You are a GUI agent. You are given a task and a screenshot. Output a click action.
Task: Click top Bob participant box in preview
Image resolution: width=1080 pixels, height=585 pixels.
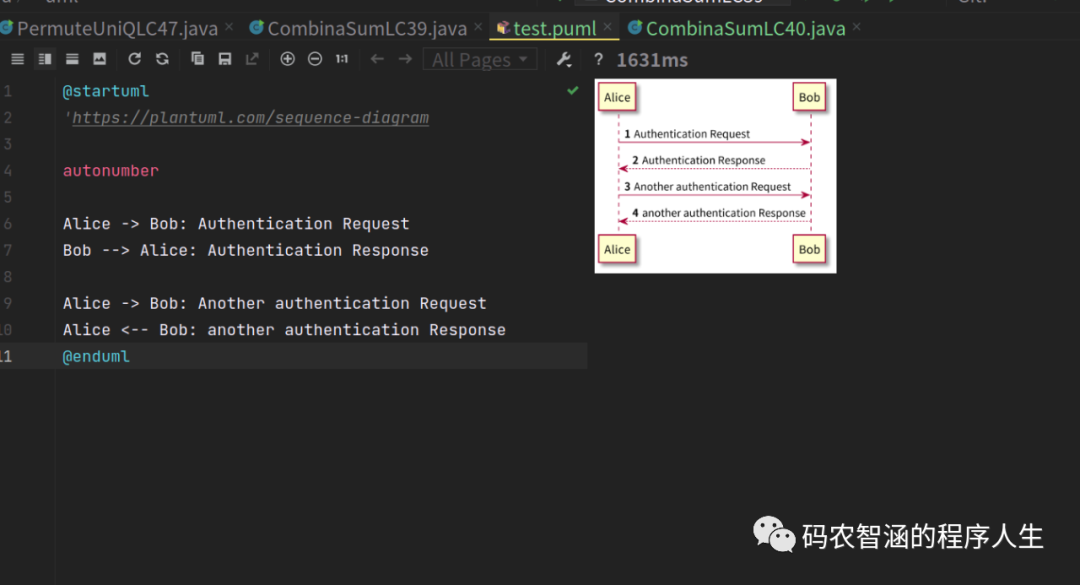[x=809, y=97]
